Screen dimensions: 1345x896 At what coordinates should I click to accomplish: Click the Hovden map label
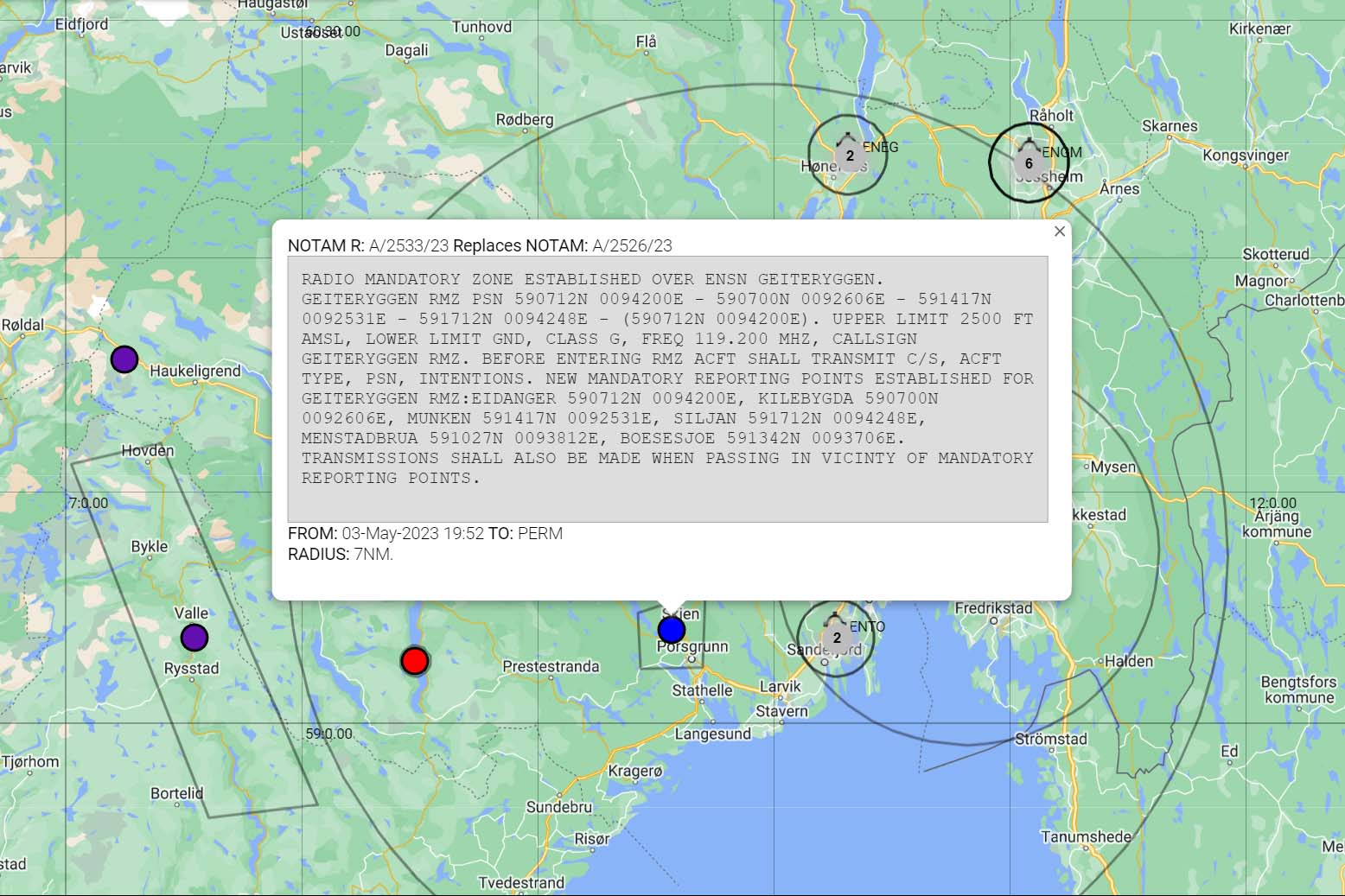click(148, 450)
